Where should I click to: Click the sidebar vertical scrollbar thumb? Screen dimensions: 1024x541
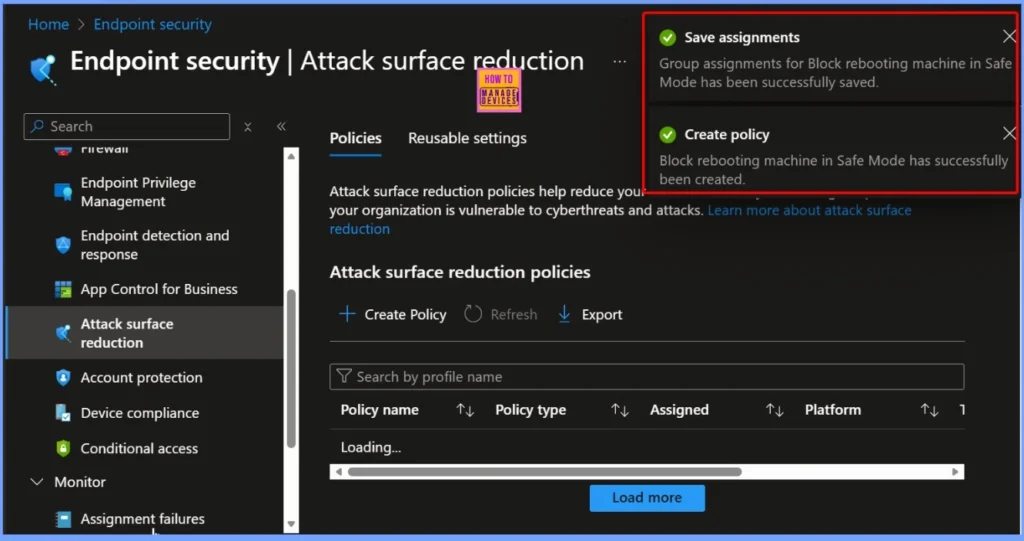tap(291, 369)
